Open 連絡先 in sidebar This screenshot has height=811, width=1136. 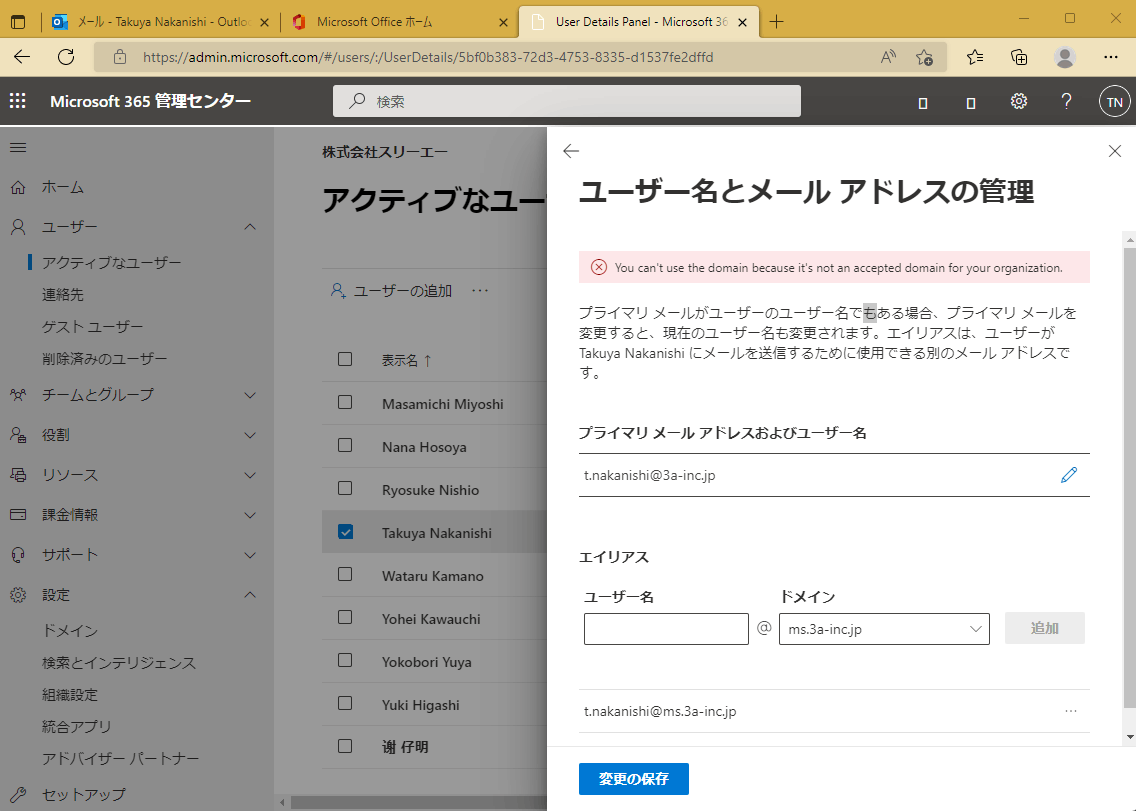(x=62, y=294)
